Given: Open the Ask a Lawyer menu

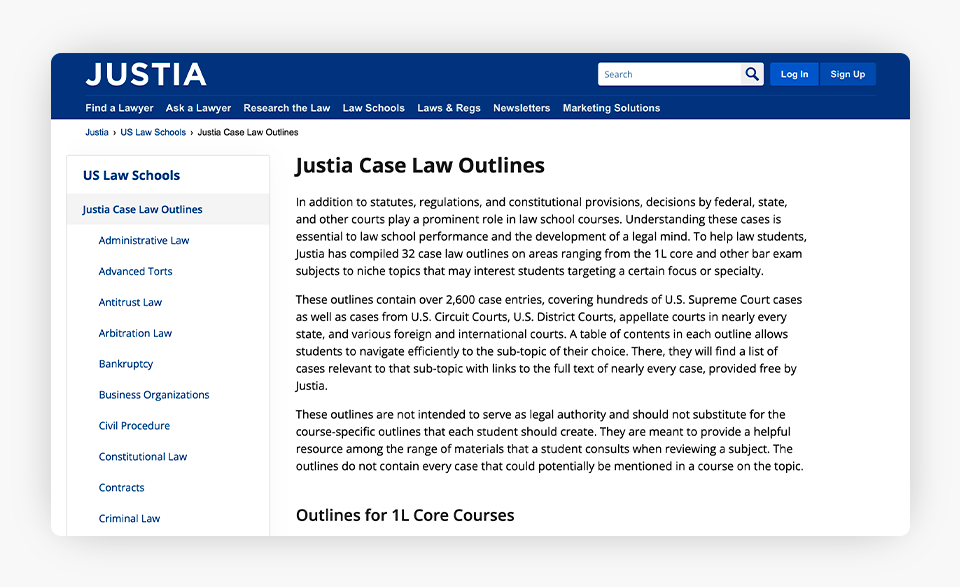Looking at the screenshot, I should [x=198, y=108].
